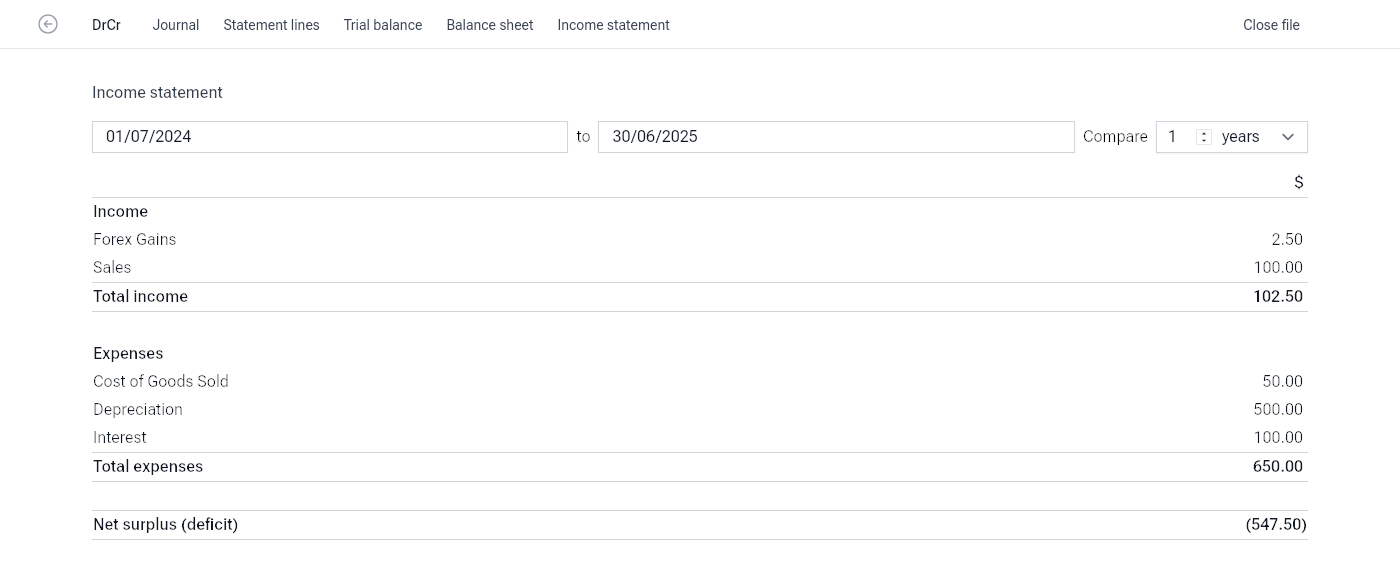Open the DrCr home link
Image resolution: width=1400 pixels, height=572 pixels.
[x=106, y=25]
